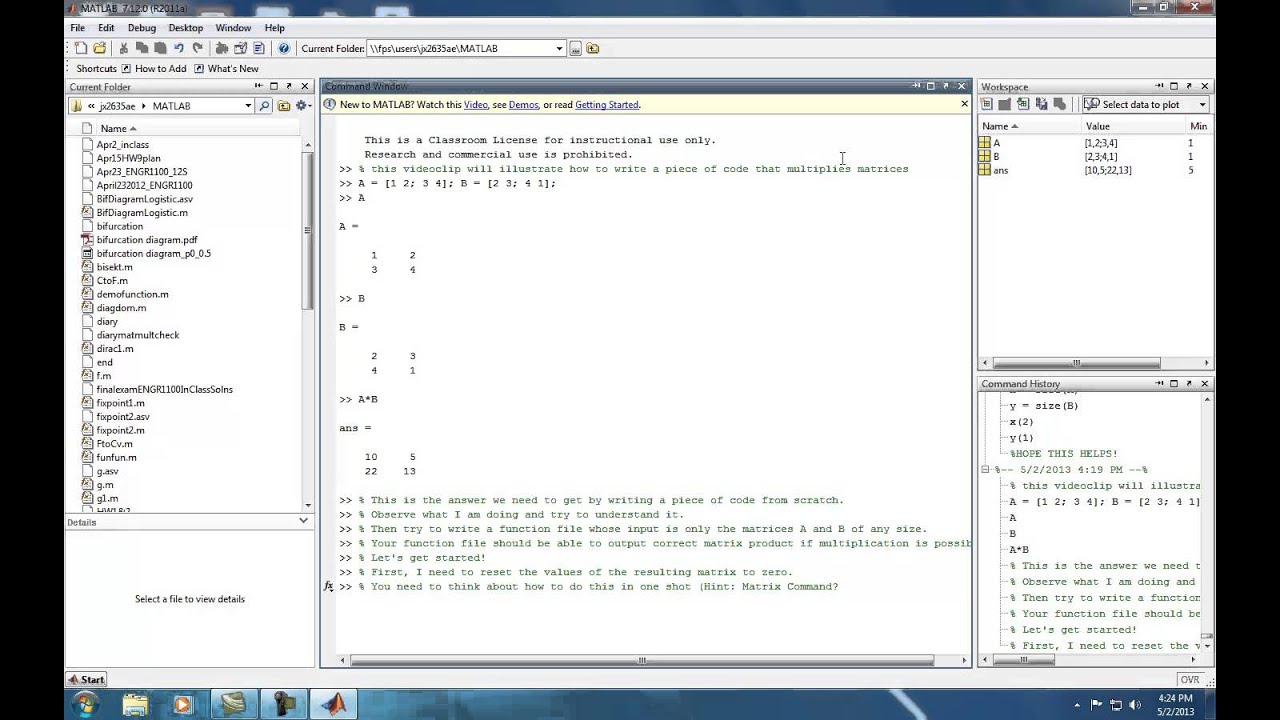The image size is (1280, 720).
Task: Click y = size(B) in Command History
Action: tap(1043, 406)
